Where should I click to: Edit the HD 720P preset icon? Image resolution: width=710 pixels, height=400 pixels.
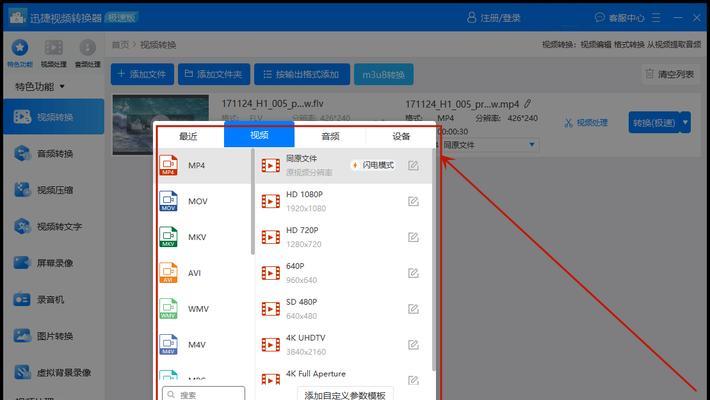(x=413, y=237)
